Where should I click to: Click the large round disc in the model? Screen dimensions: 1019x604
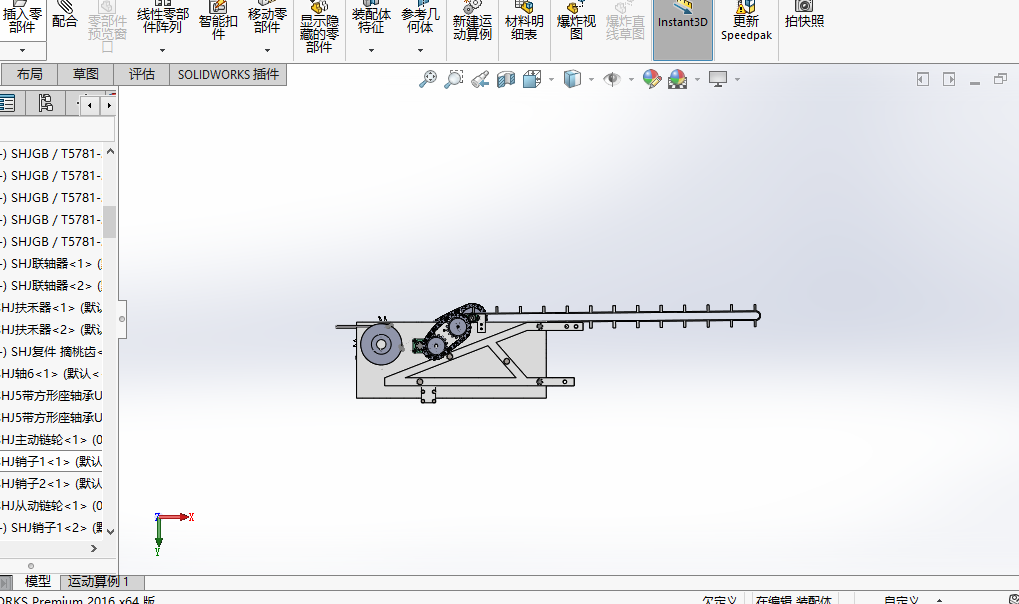click(381, 345)
